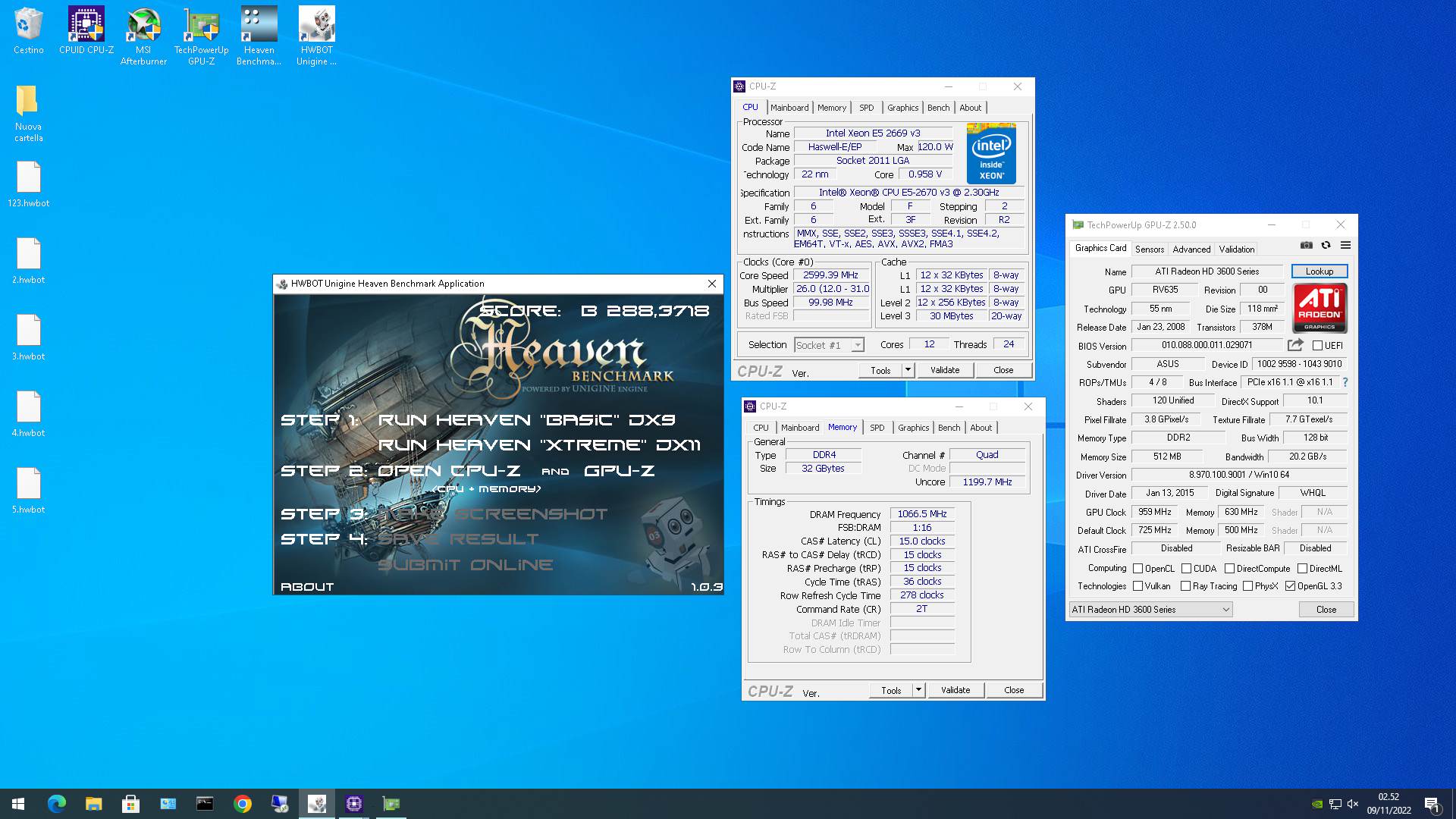Toggle DirectCompute checkbox
The height and width of the screenshot is (819, 1456).
tap(1229, 568)
